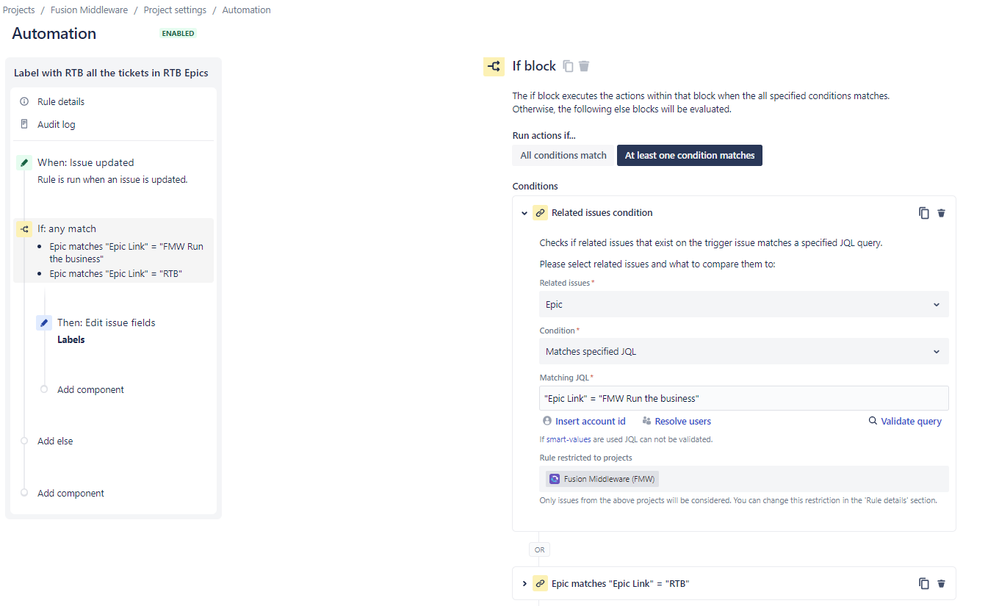999x606 pixels.
Task: Duplicate the Related issues condition
Action: point(924,213)
